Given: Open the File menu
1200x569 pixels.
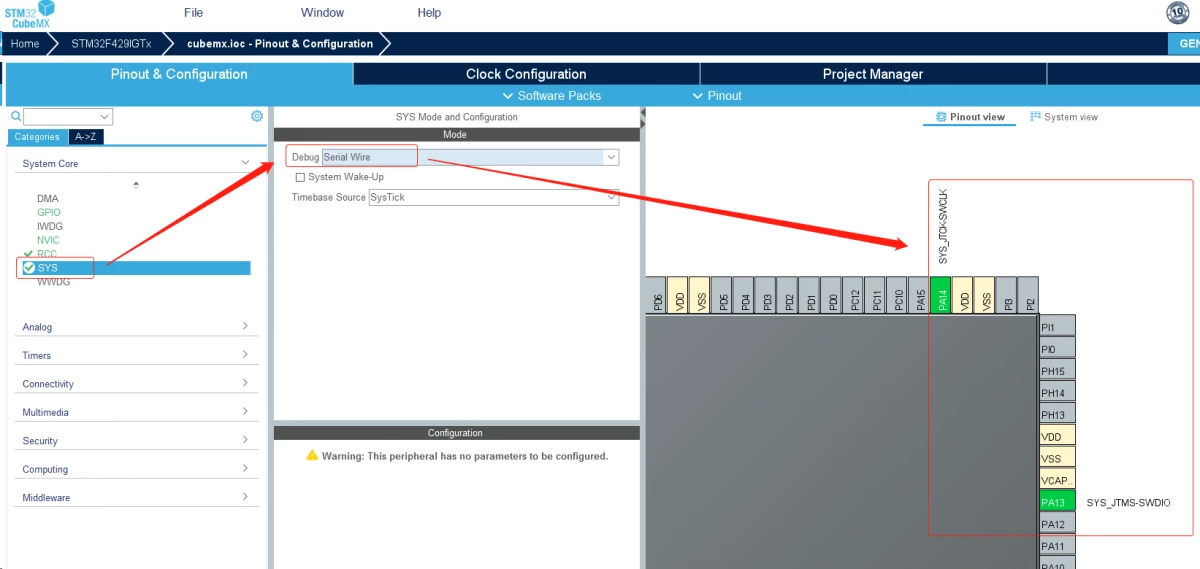Looking at the screenshot, I should (x=194, y=13).
